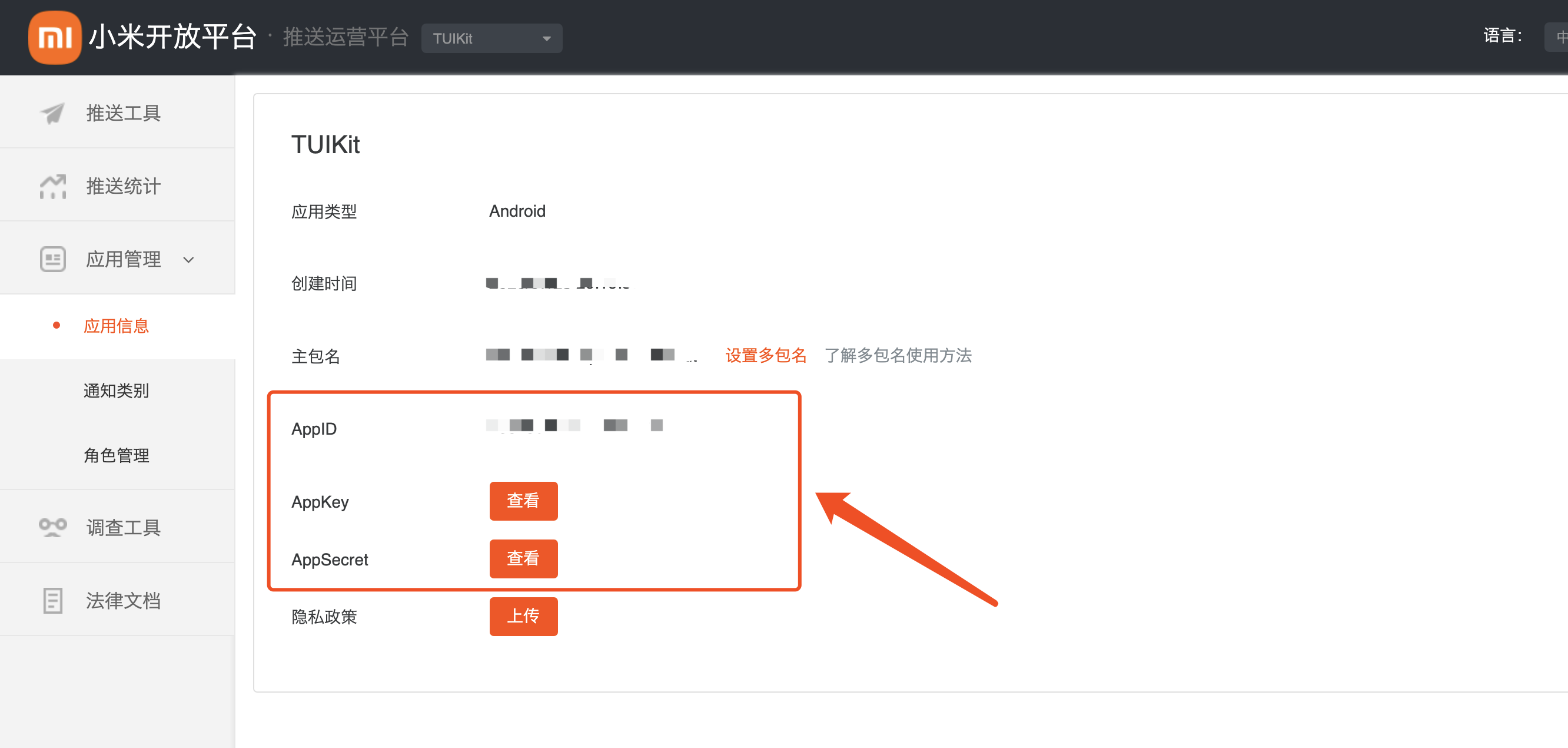Click the 语言 label in header
Image resolution: width=1568 pixels, height=748 pixels.
pos(1503,36)
